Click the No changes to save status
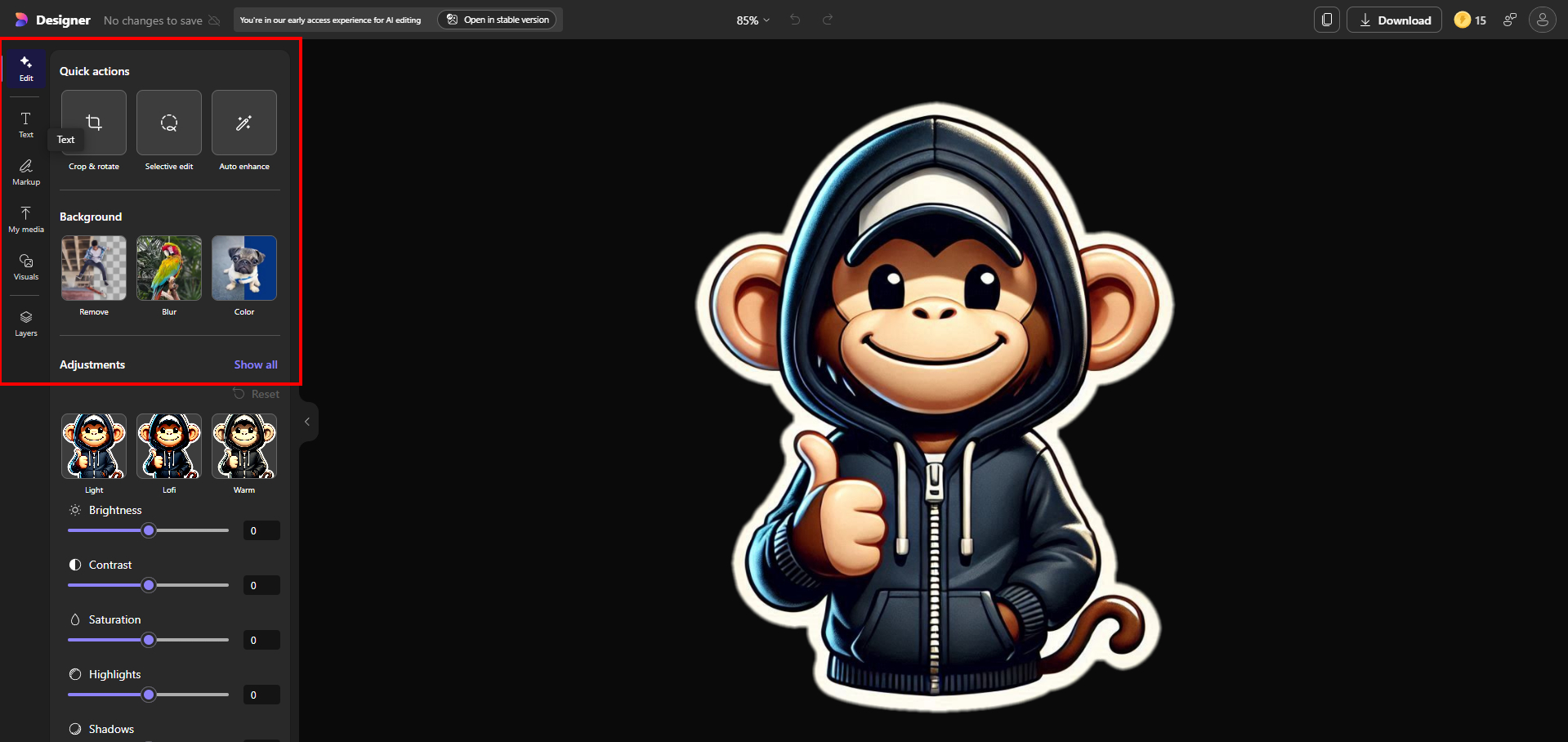This screenshot has height=742, width=1568. click(162, 20)
